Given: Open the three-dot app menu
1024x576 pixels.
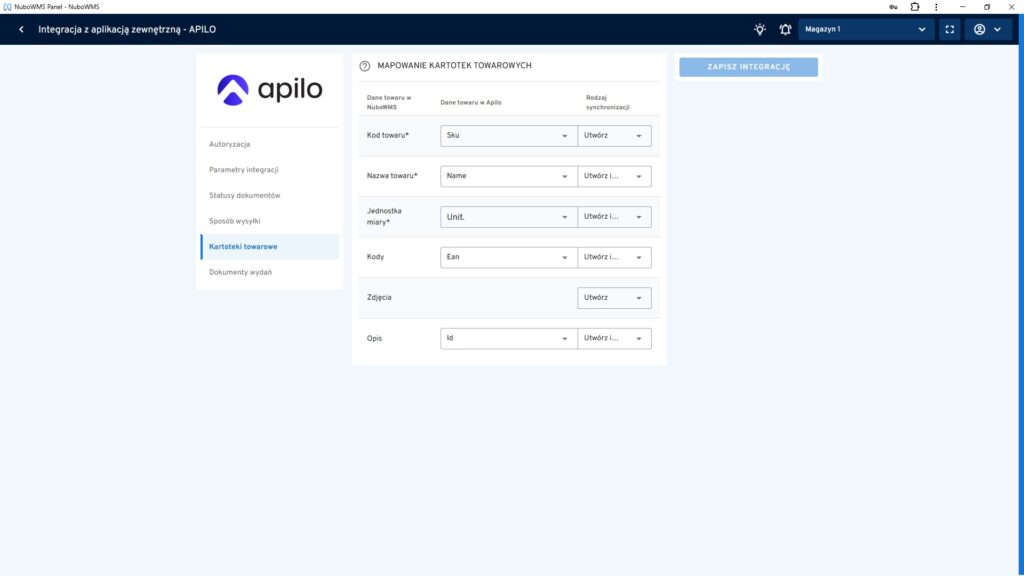Looking at the screenshot, I should click(935, 6).
